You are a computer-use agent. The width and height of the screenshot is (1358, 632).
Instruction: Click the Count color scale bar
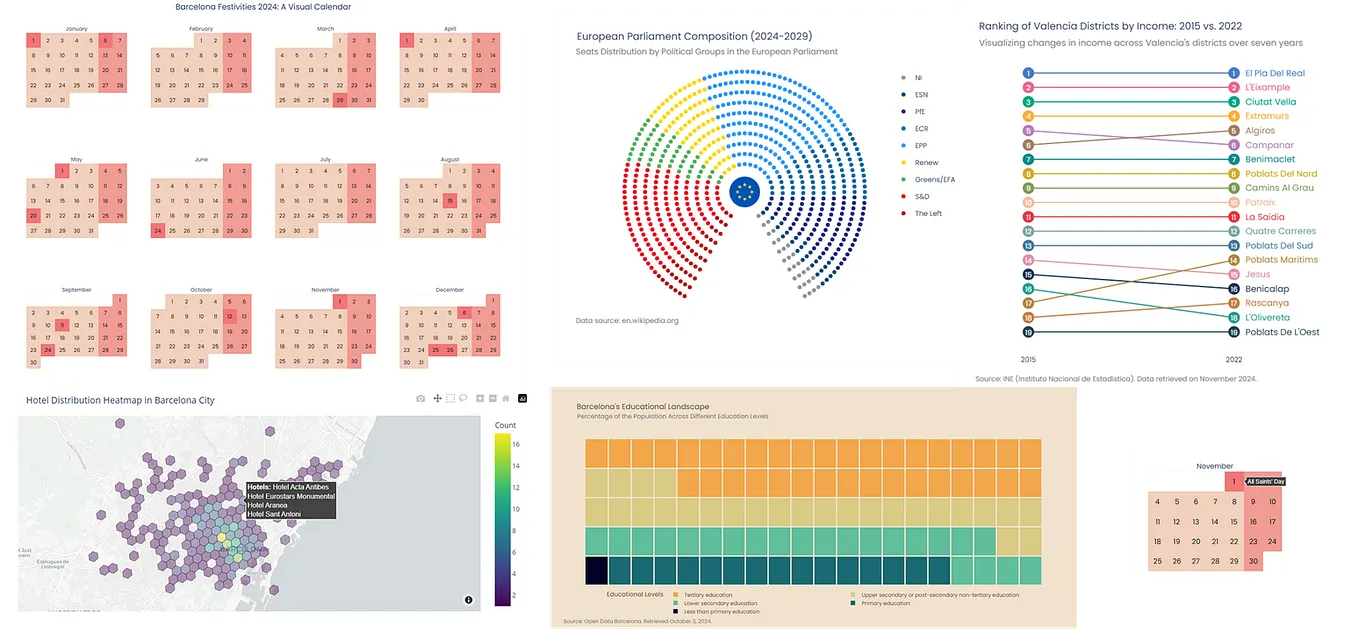point(501,515)
